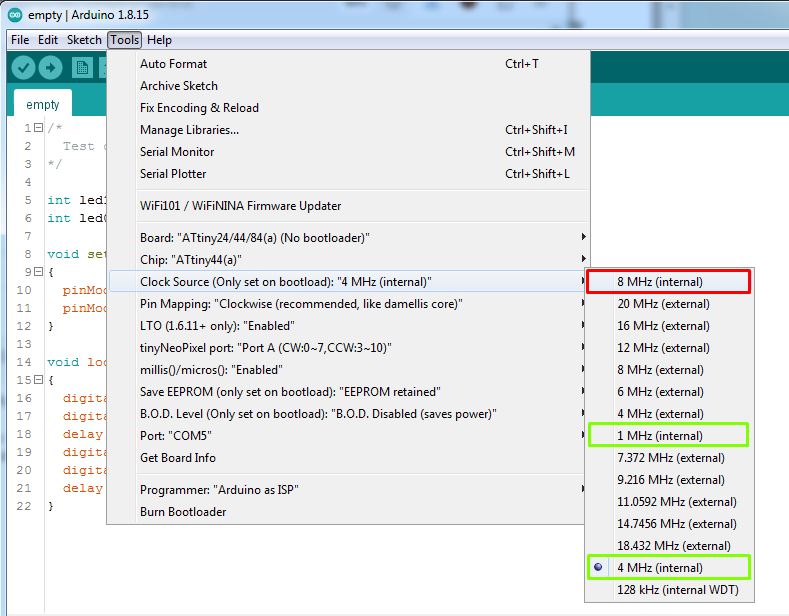Select 11.0592 MHz (external) clock option

pyautogui.click(x=669, y=502)
